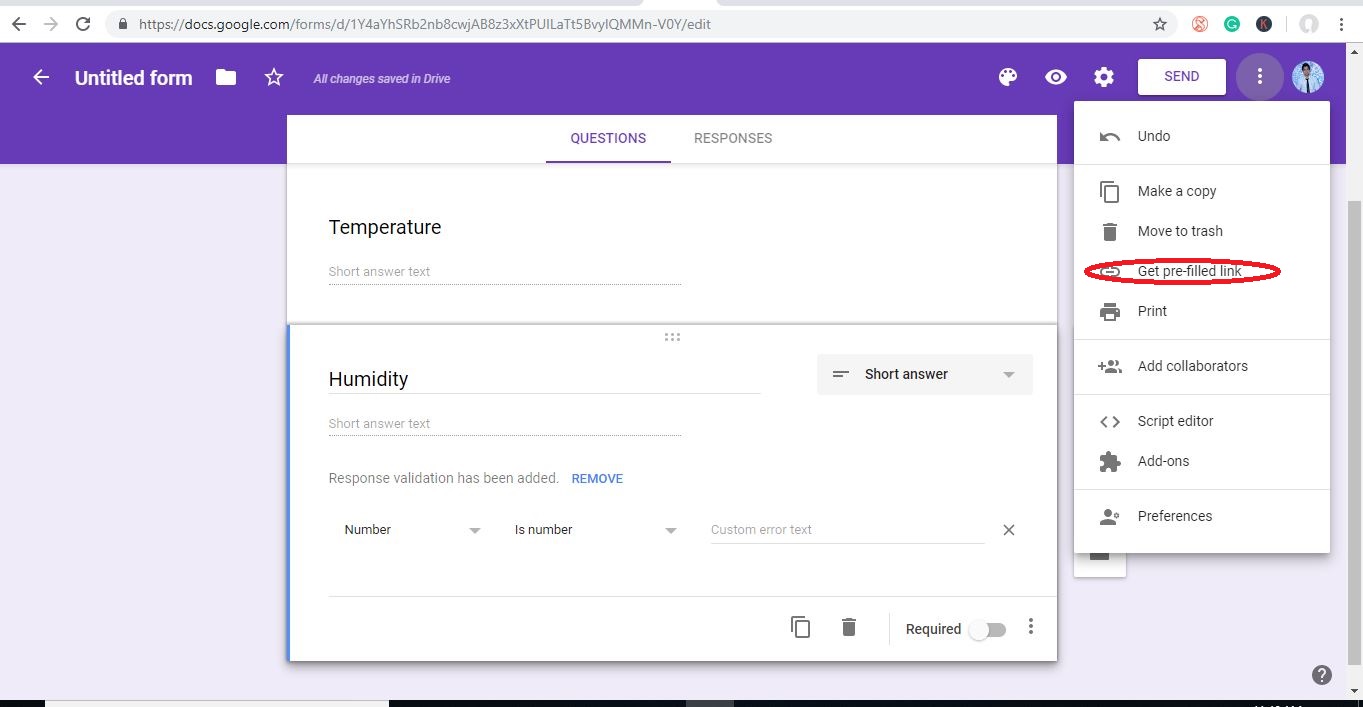This screenshot has height=707, width=1363.
Task: Open form settings gear icon
Action: pos(1104,77)
